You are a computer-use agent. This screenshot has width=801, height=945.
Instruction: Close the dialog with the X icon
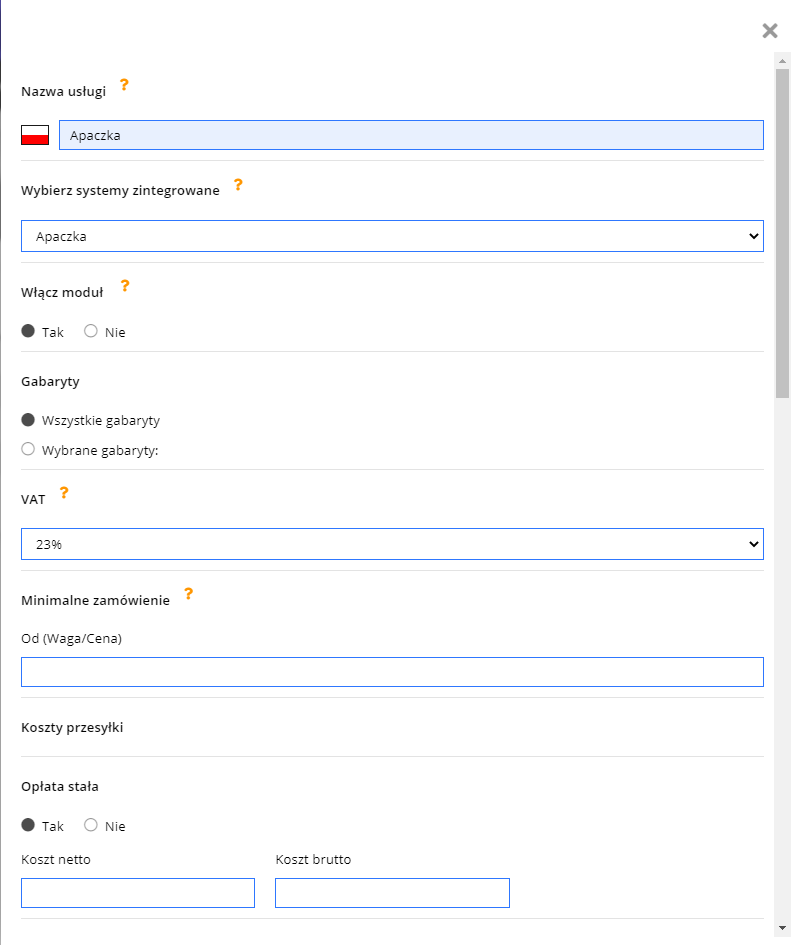click(769, 30)
